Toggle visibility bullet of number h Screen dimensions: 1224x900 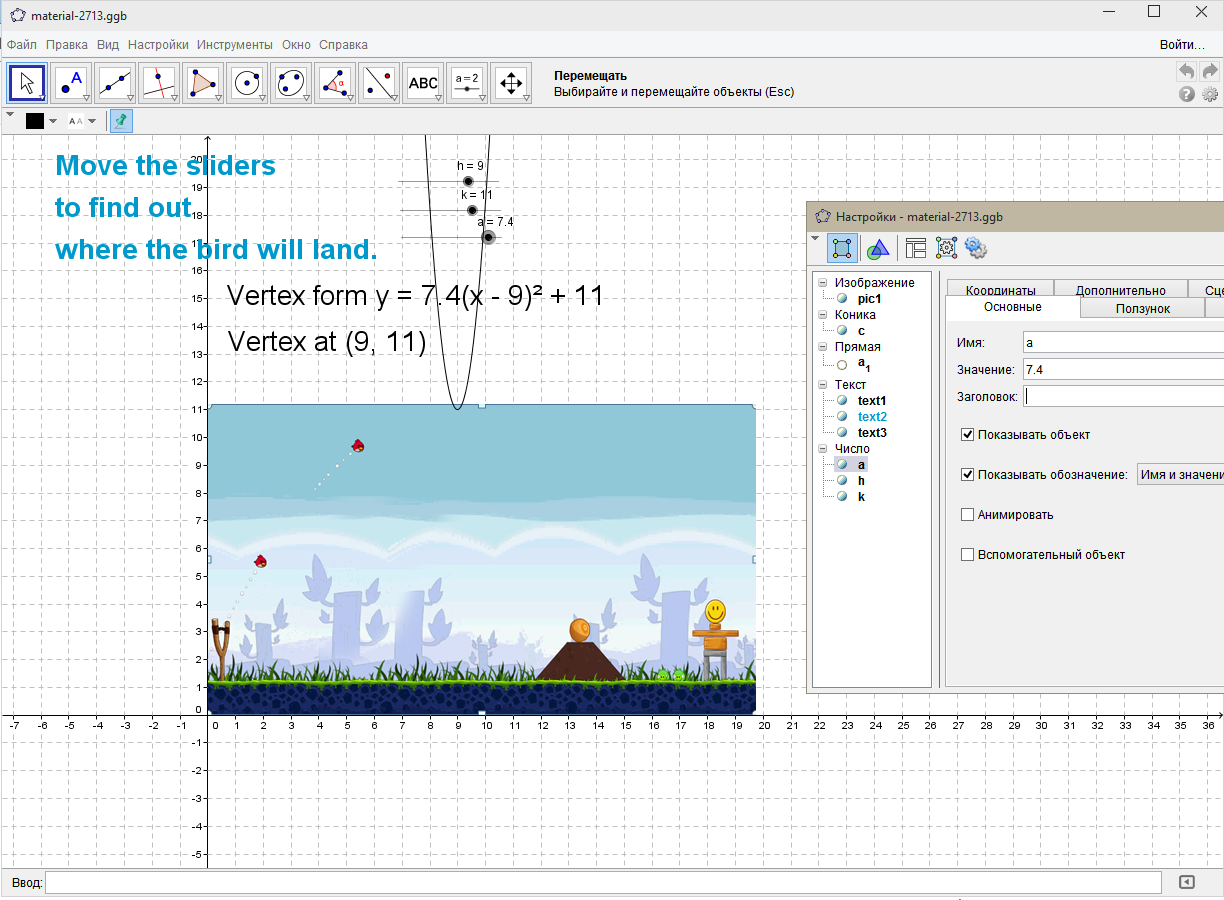point(842,481)
